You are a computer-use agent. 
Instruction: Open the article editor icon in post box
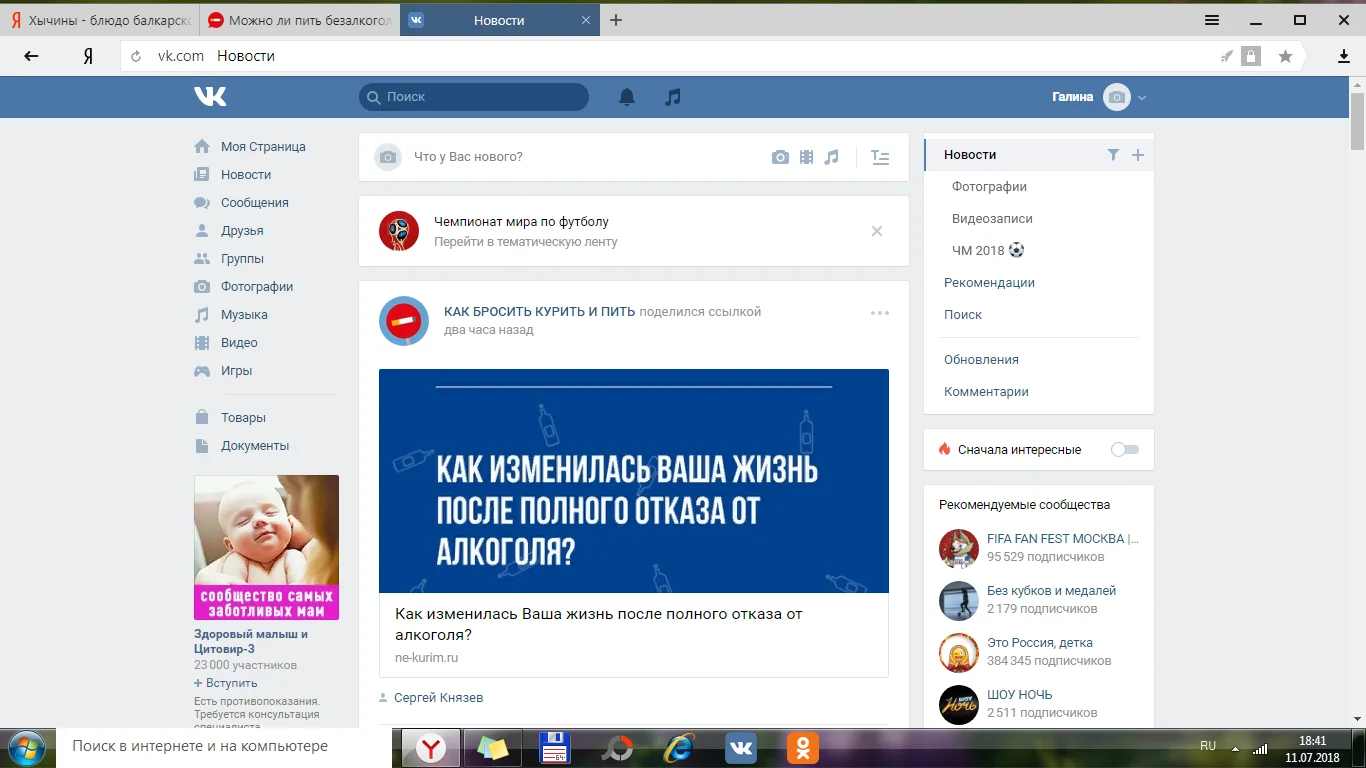tap(880, 157)
